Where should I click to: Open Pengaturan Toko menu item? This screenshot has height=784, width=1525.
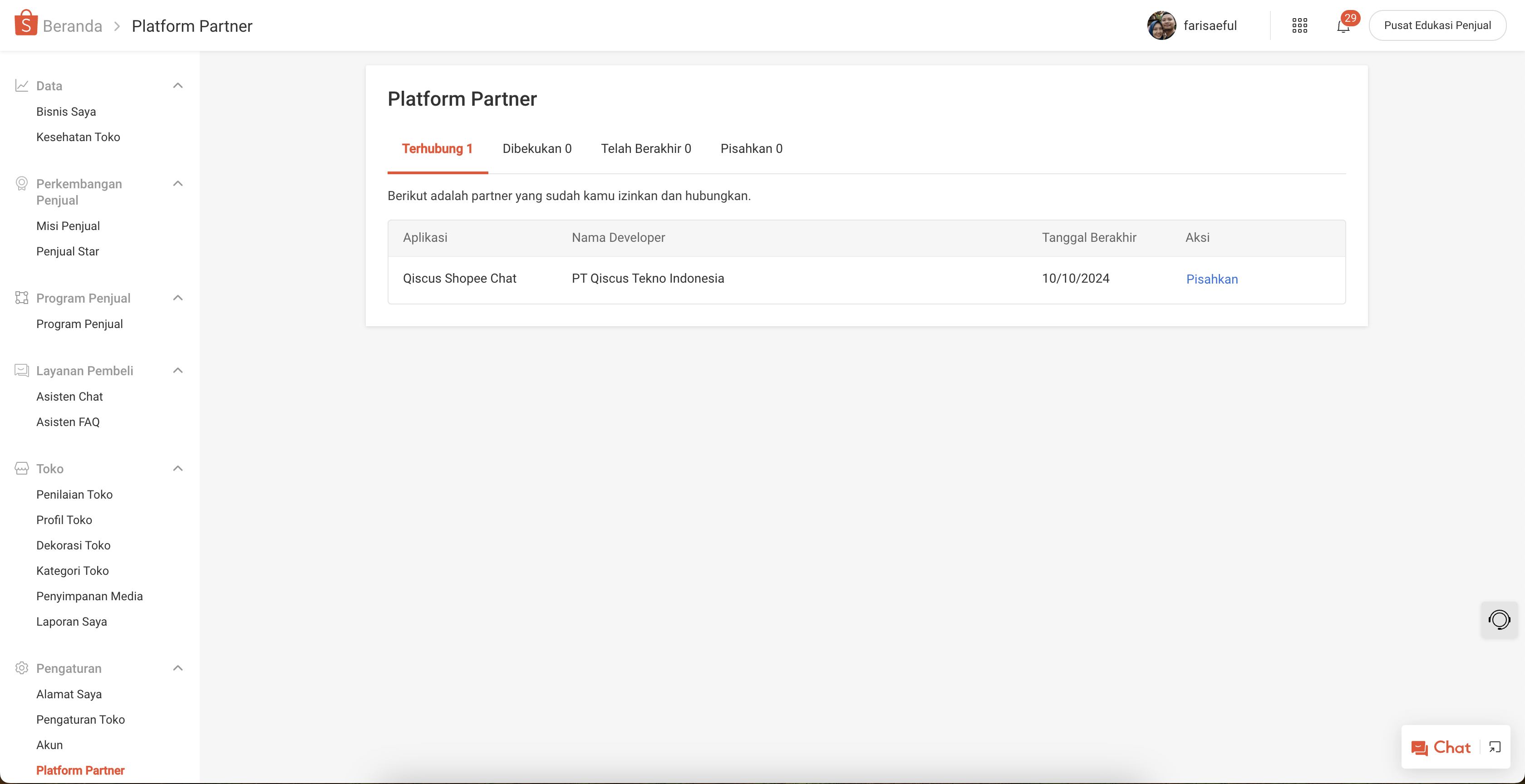(x=80, y=720)
